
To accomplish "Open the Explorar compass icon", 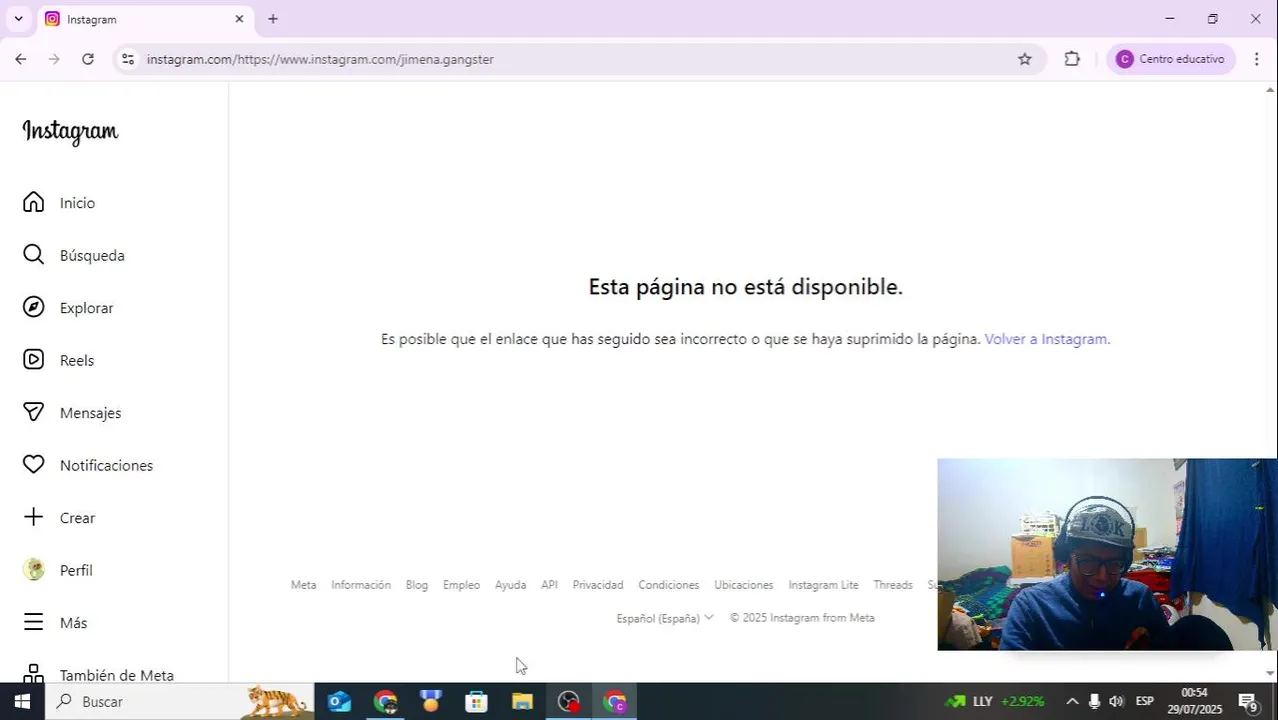I will (x=34, y=308).
